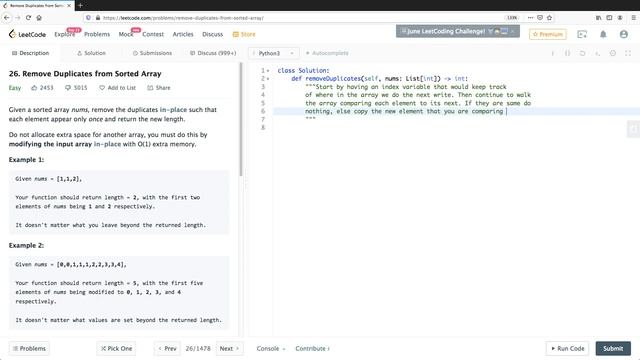This screenshot has height=360, width=640.
Task: Open the Discuss nav item
Action: pyautogui.click(x=213, y=34)
